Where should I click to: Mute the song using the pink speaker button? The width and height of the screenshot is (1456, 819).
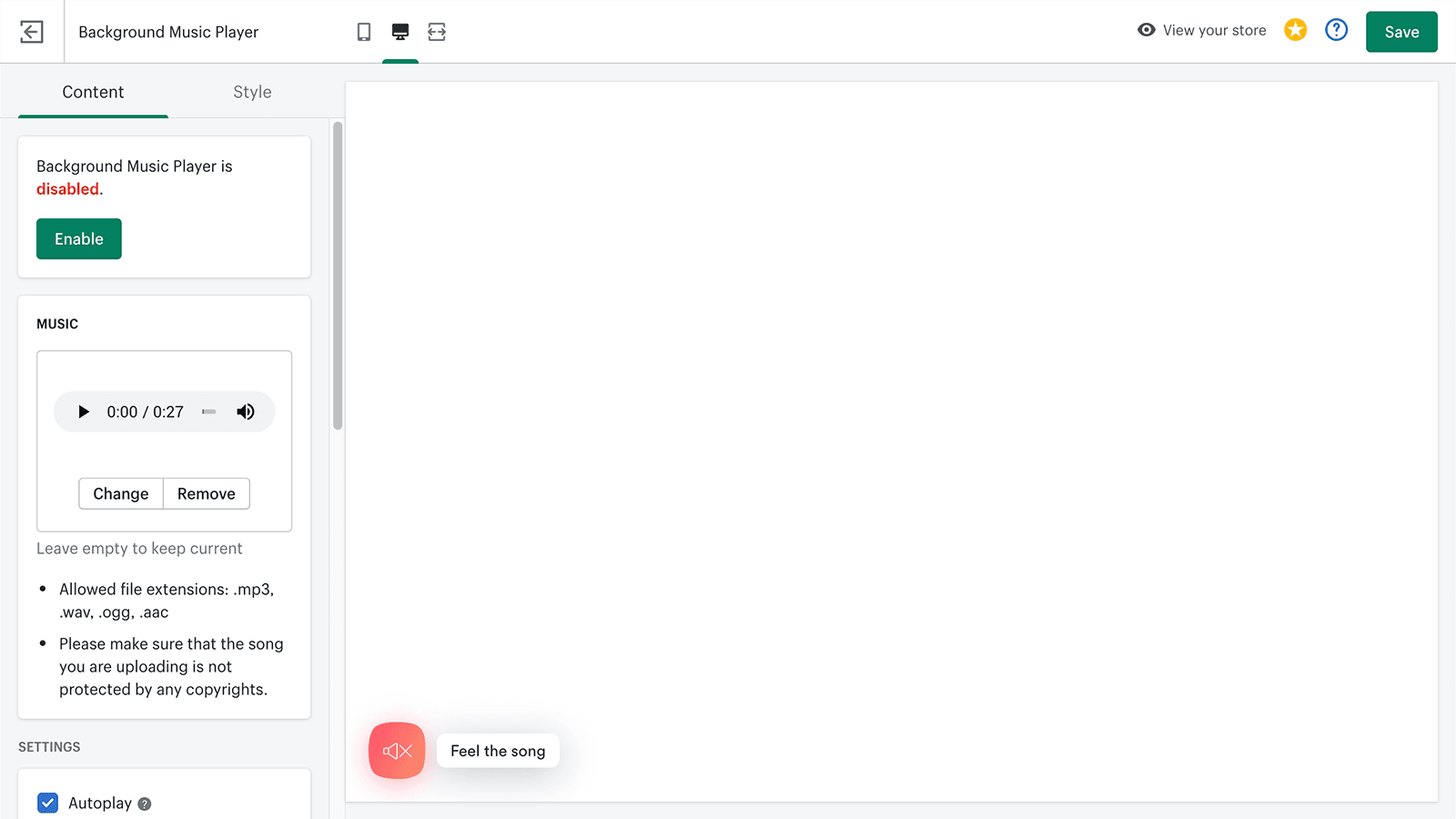click(x=397, y=751)
